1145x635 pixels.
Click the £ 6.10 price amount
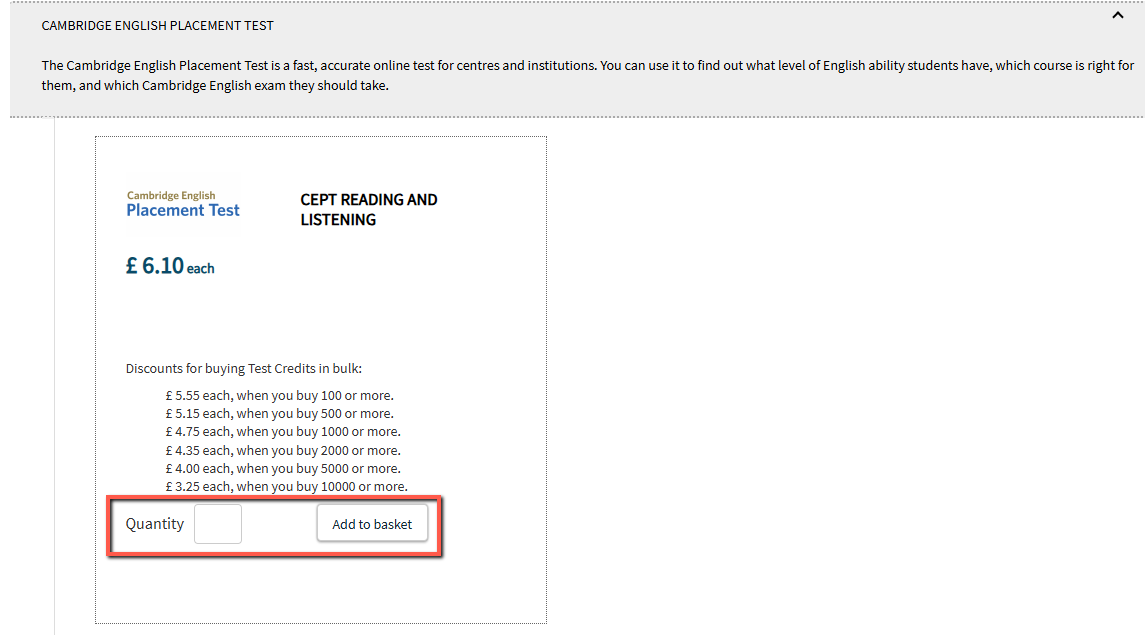pos(155,266)
